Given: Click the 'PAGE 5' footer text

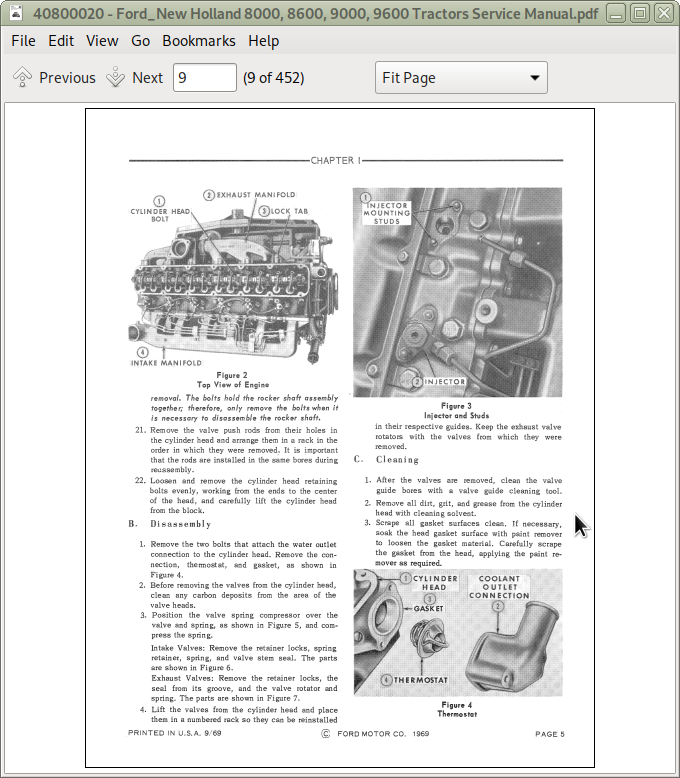Looking at the screenshot, I should (x=549, y=734).
